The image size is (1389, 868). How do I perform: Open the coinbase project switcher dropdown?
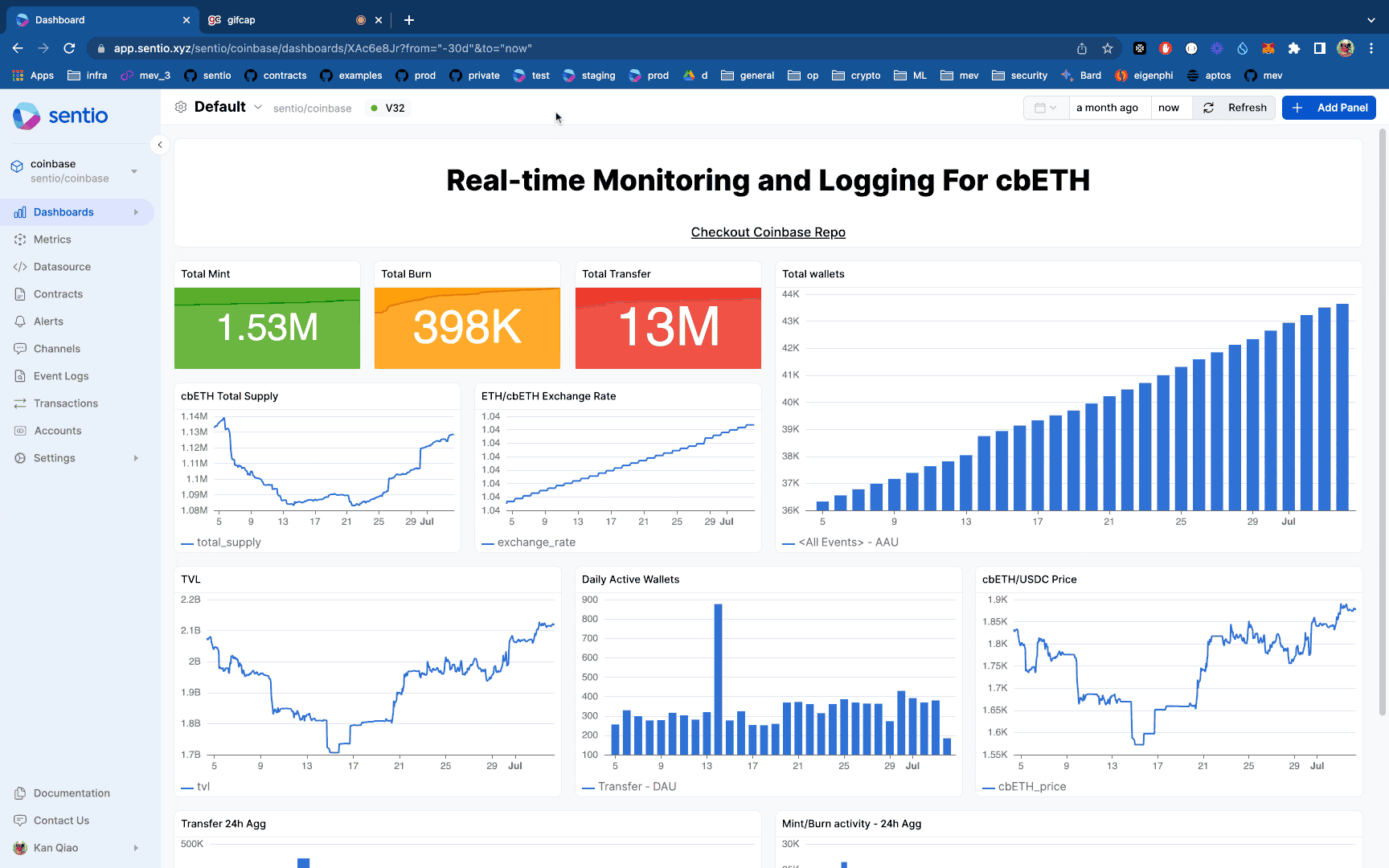pyautogui.click(x=134, y=171)
